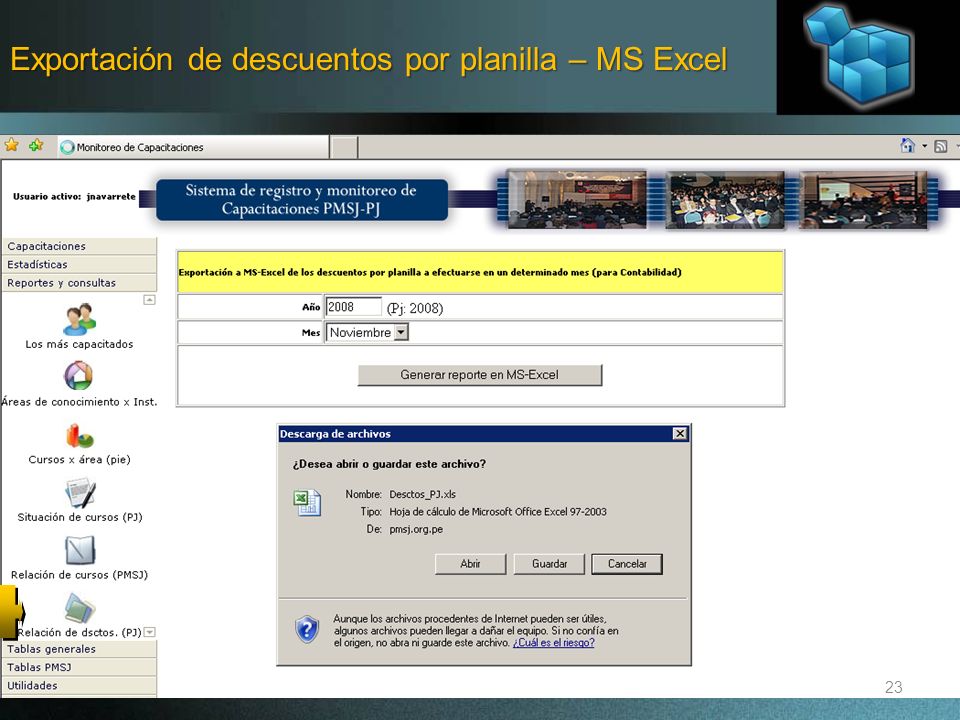Click the Usuario activo: jnavarrete text

pos(74,197)
